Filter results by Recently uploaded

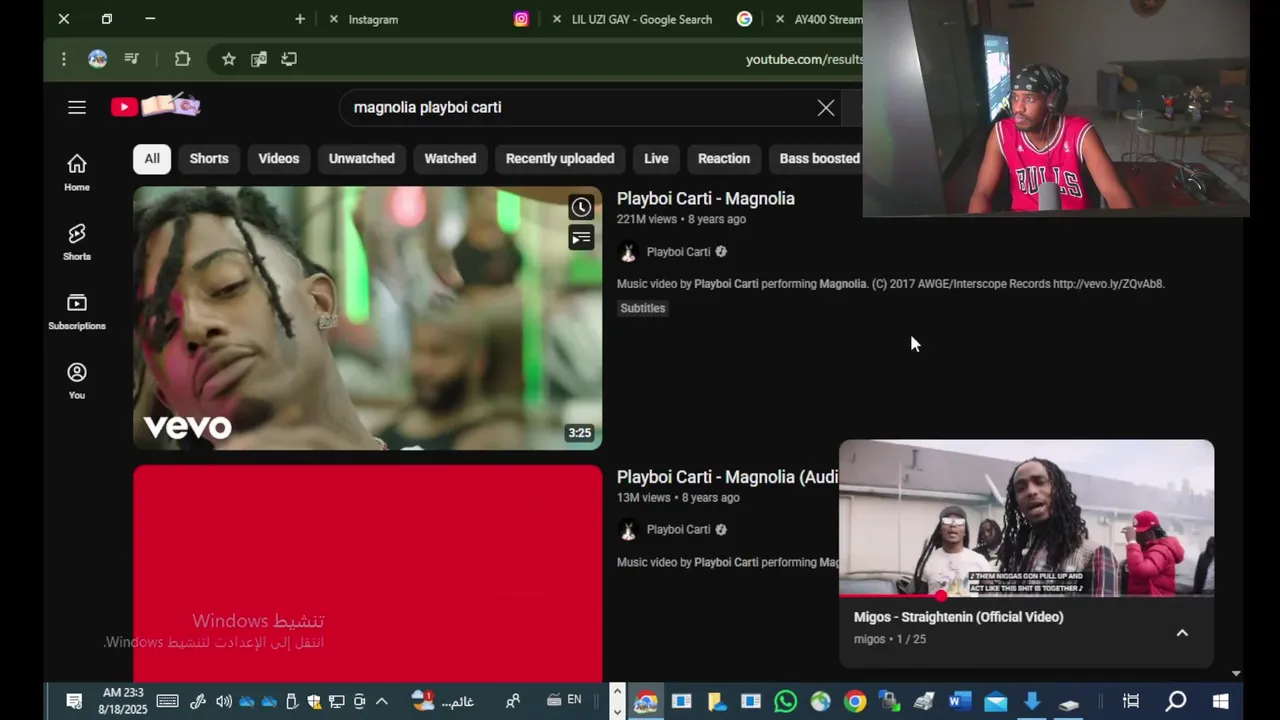pos(560,158)
